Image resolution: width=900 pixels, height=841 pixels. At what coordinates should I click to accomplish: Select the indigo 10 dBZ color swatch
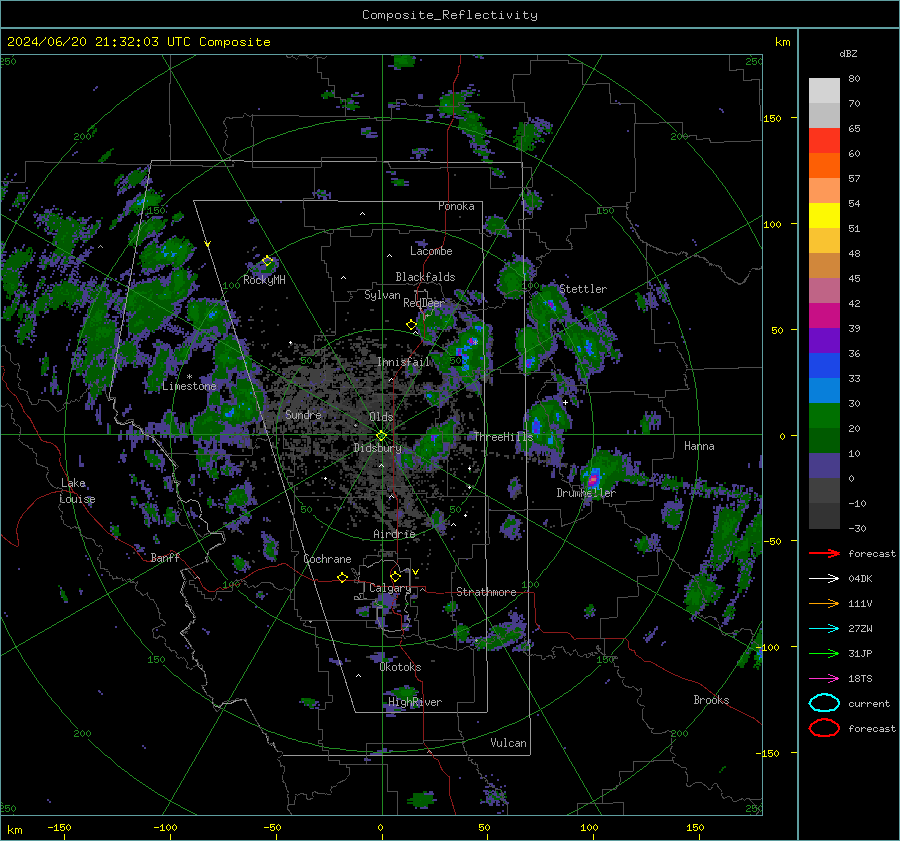coord(824,465)
